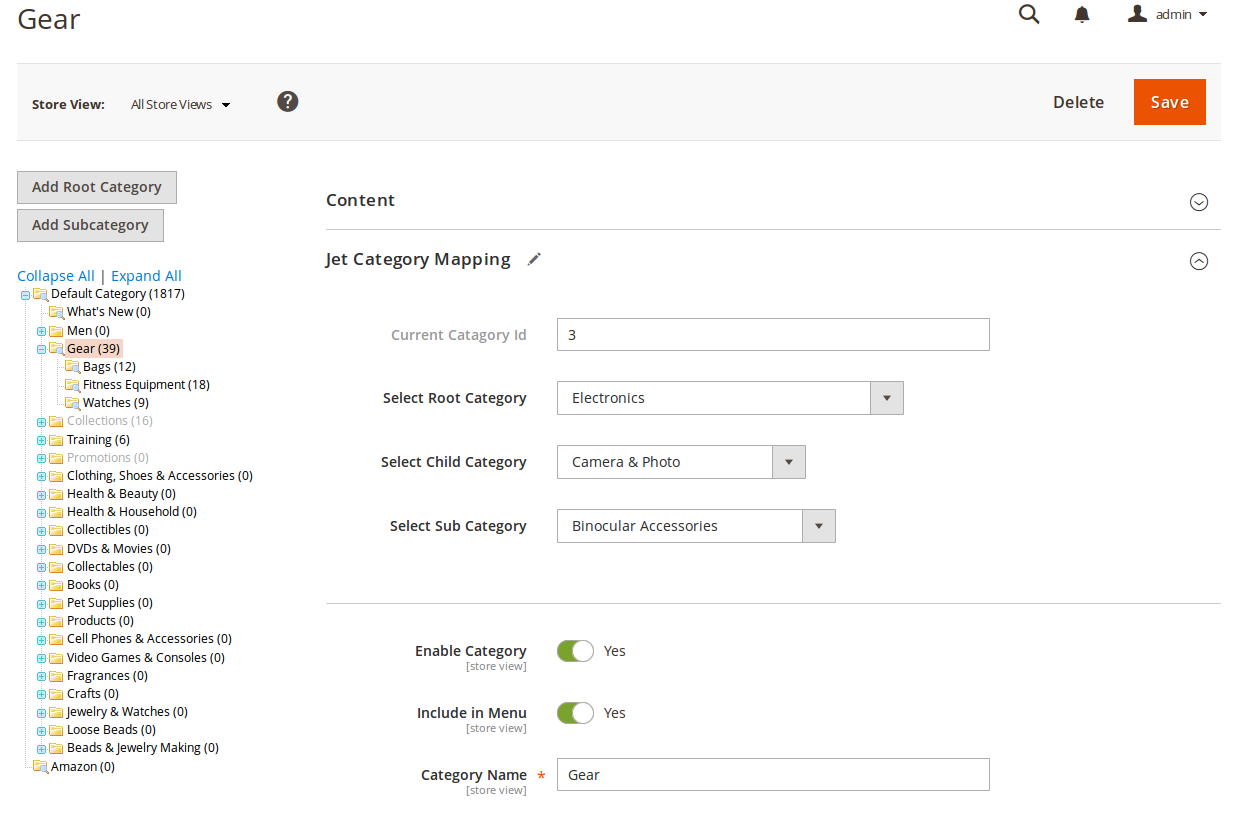Click the Delete button
The height and width of the screenshot is (818, 1250).
(1078, 102)
